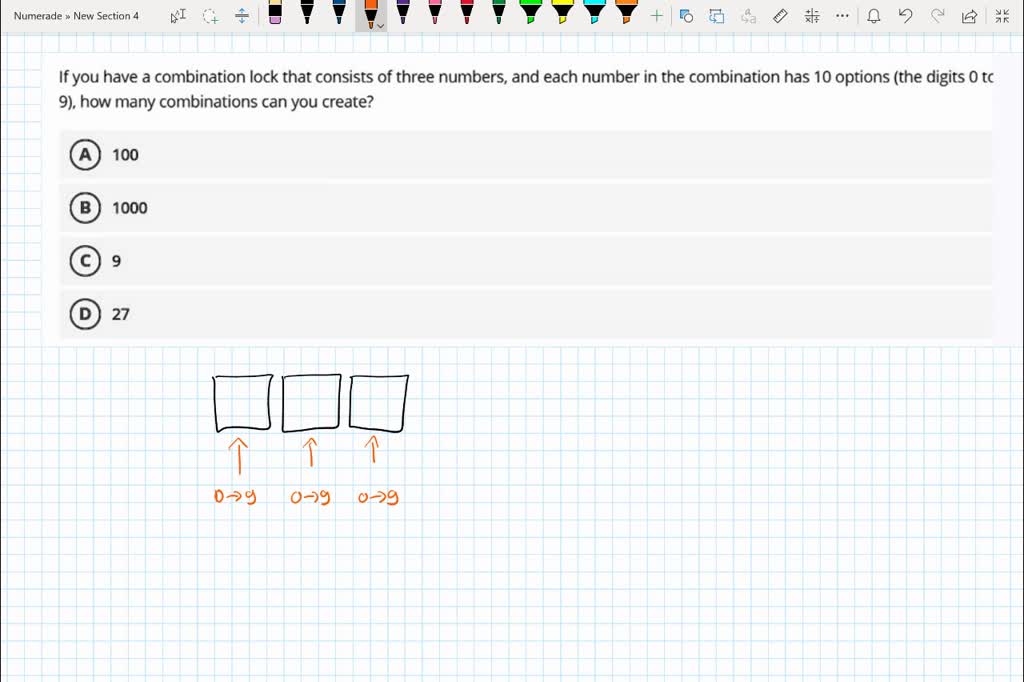The image size is (1024, 682).
Task: Click the Ink to Text tool
Action: [x=748, y=16]
